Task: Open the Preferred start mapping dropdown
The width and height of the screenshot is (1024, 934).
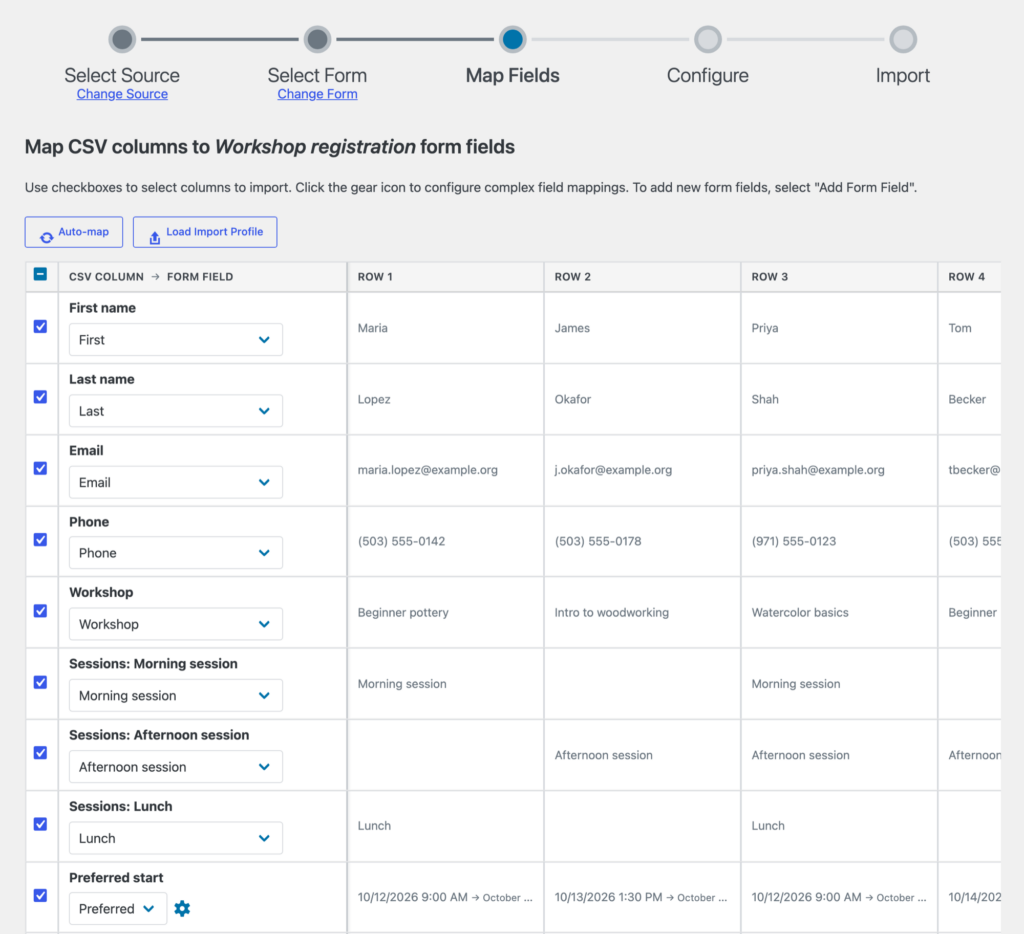Action: pyautogui.click(x=118, y=909)
